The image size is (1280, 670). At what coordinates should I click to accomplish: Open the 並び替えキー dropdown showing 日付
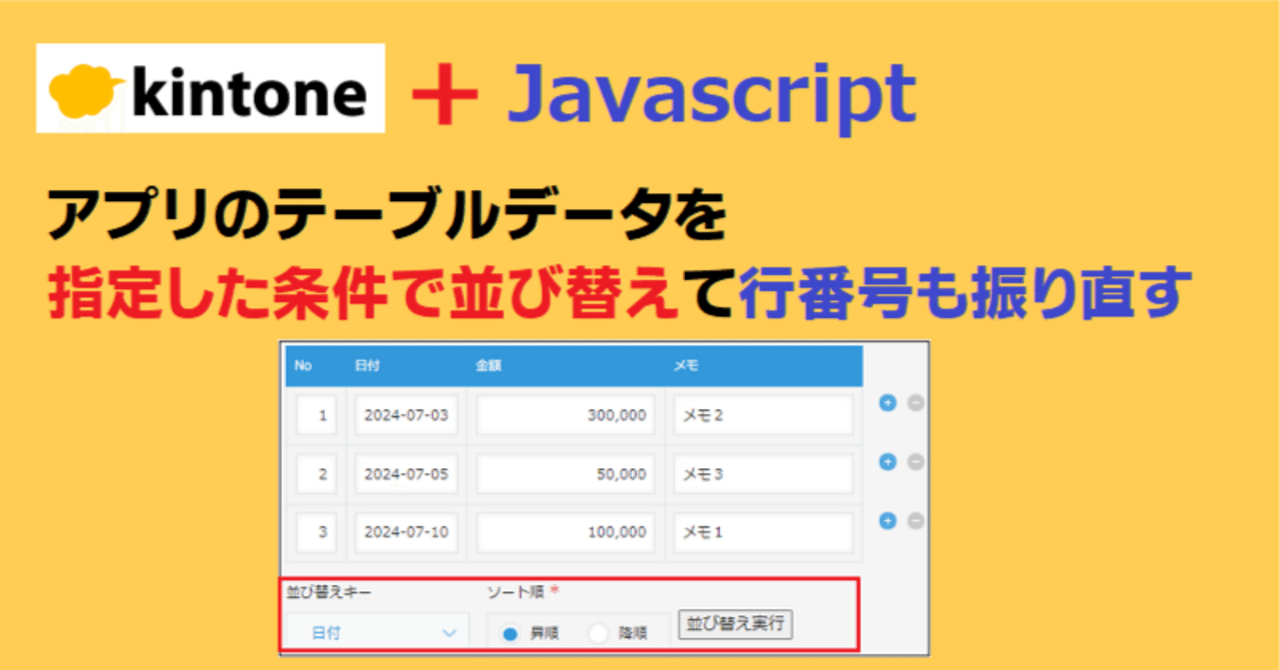[x=378, y=632]
